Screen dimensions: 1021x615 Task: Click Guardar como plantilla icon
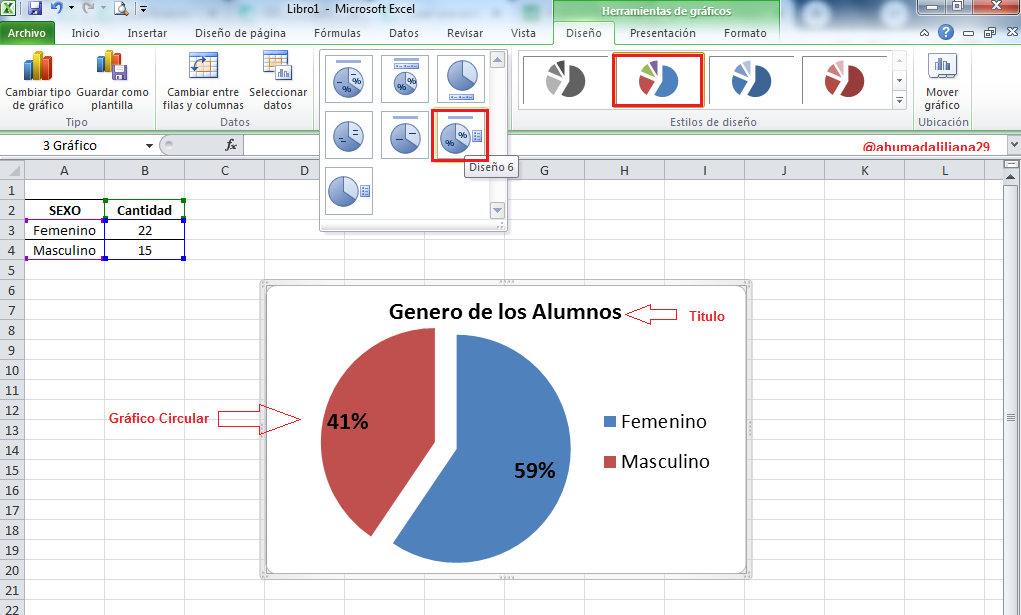[111, 66]
